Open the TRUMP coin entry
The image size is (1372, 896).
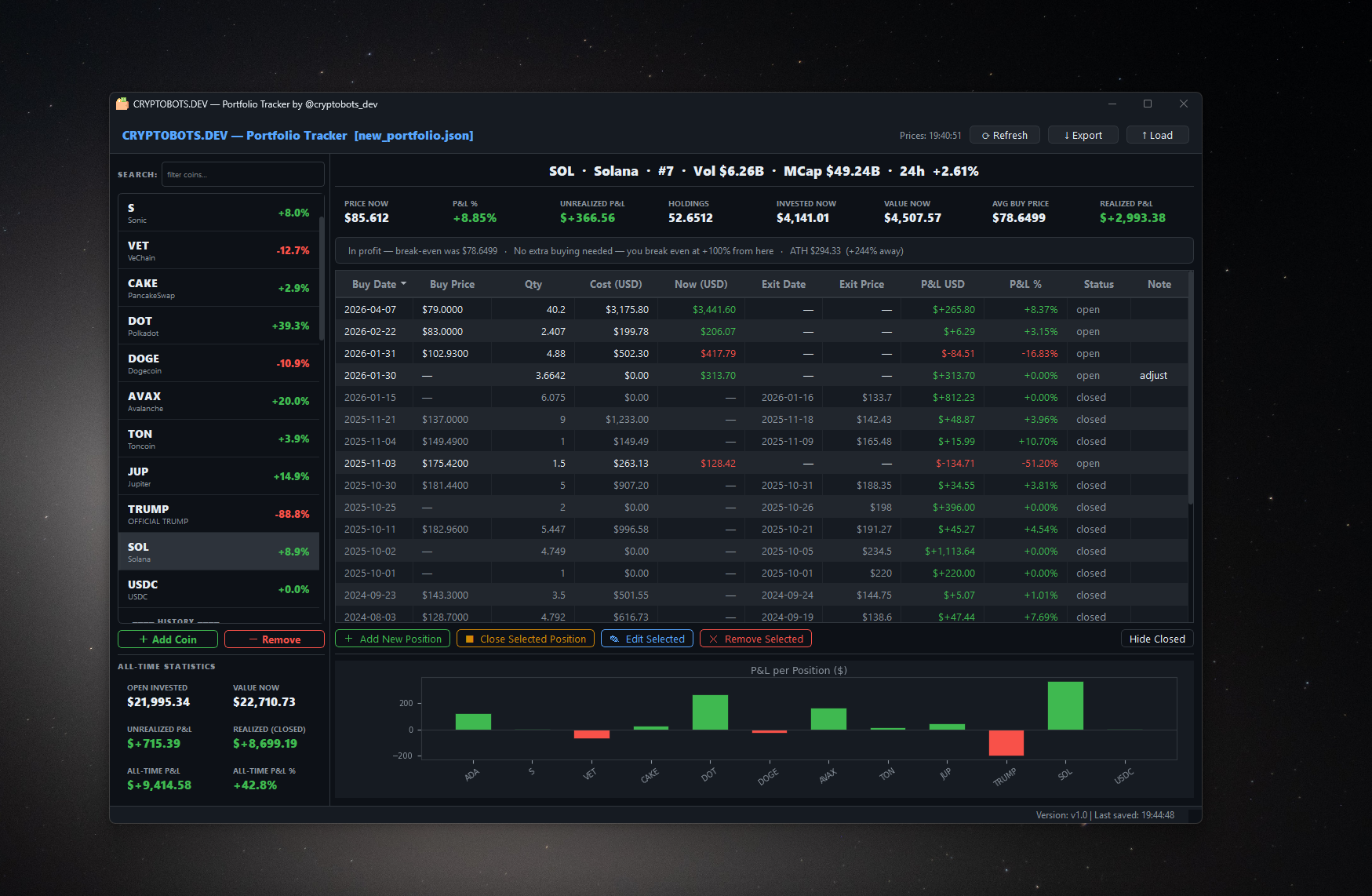[x=218, y=514]
